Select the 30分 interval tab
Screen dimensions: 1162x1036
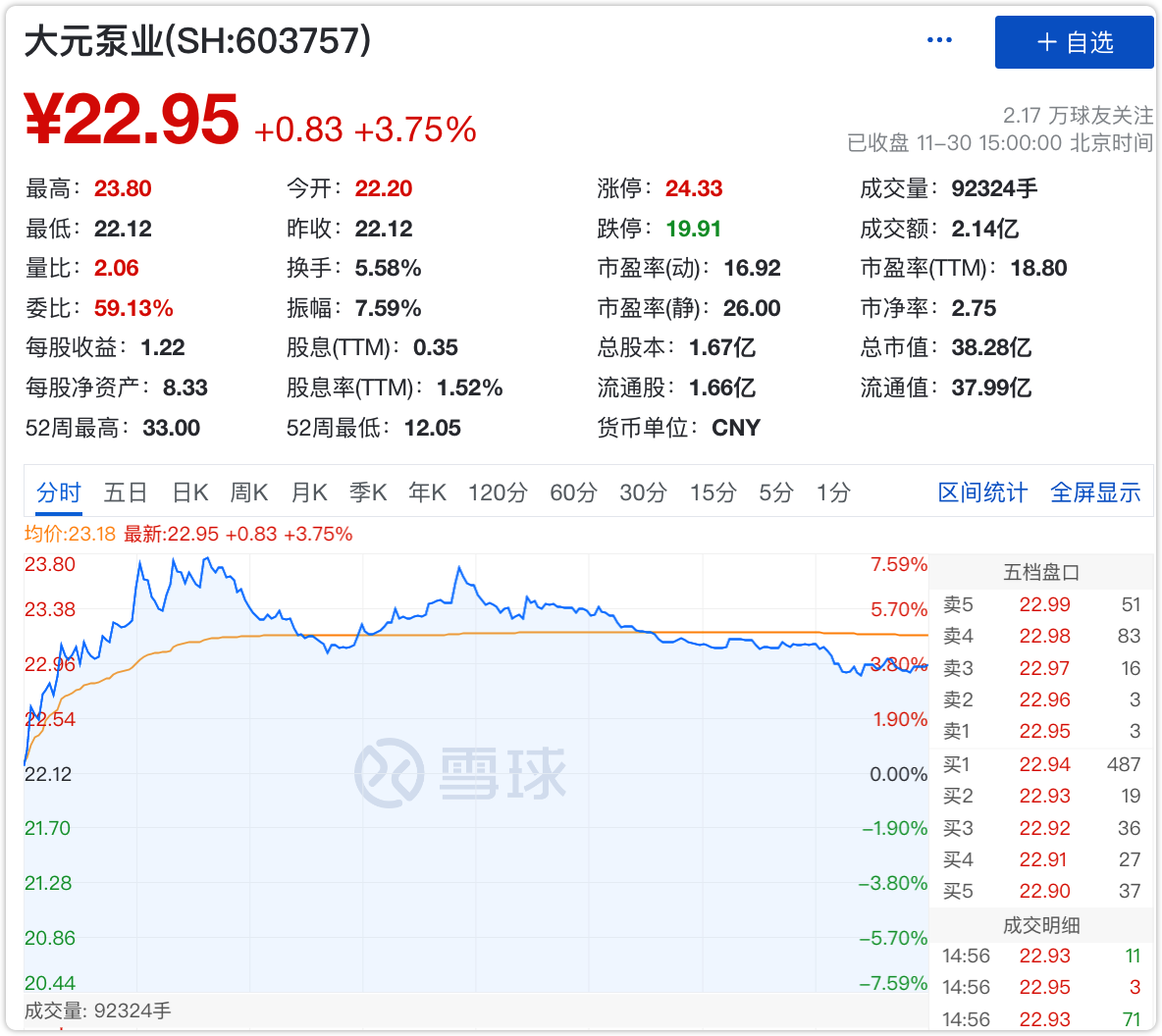(643, 492)
